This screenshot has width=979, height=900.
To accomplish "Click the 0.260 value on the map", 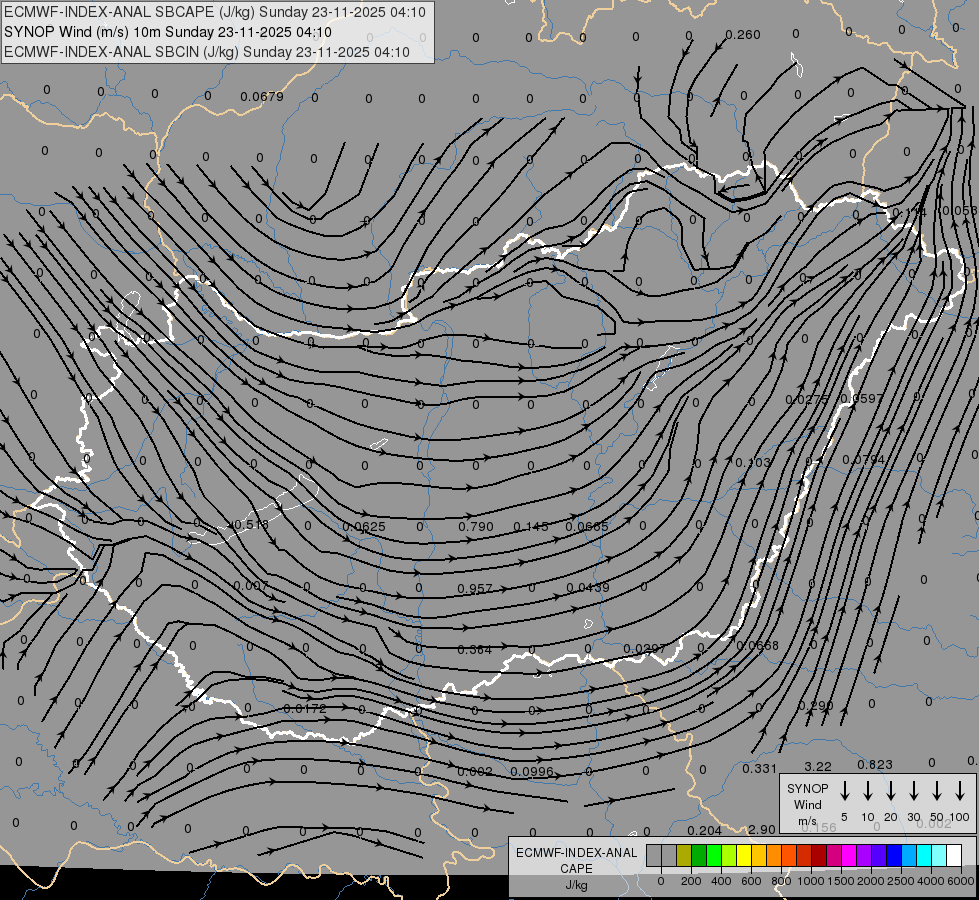I will click(743, 34).
